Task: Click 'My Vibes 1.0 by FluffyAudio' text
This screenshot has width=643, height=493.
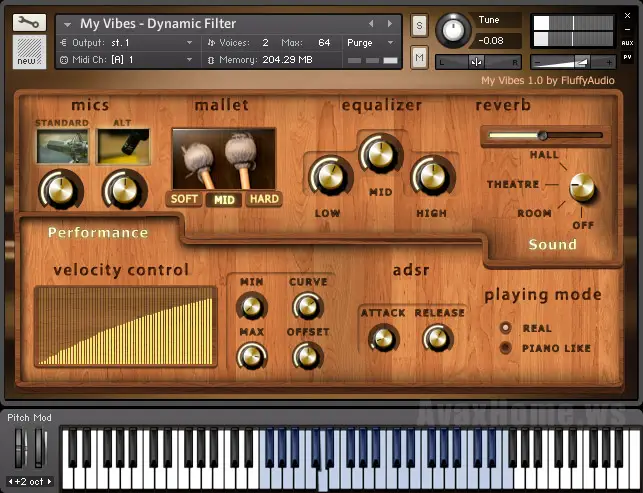Action: click(x=548, y=80)
